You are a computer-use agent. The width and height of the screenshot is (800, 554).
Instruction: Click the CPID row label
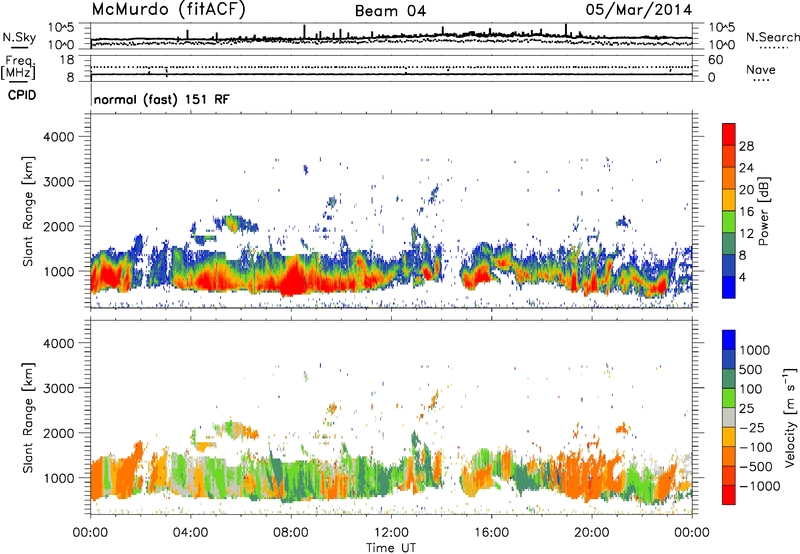coord(22,95)
